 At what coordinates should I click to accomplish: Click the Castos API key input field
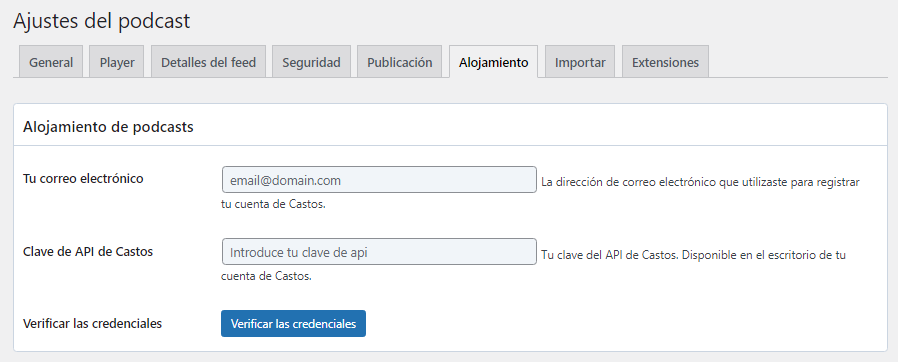point(379,251)
